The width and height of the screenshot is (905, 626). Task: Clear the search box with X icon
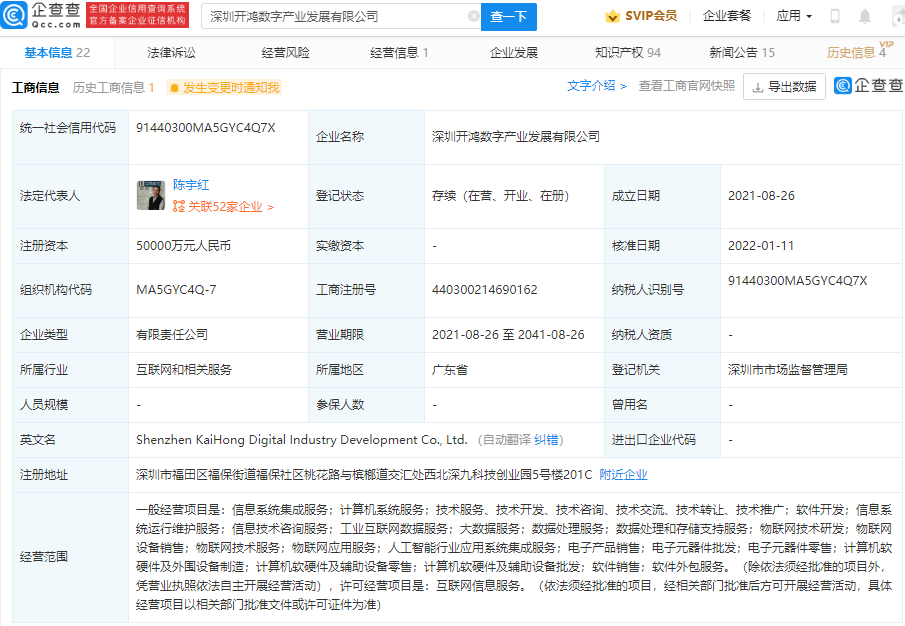point(473,17)
